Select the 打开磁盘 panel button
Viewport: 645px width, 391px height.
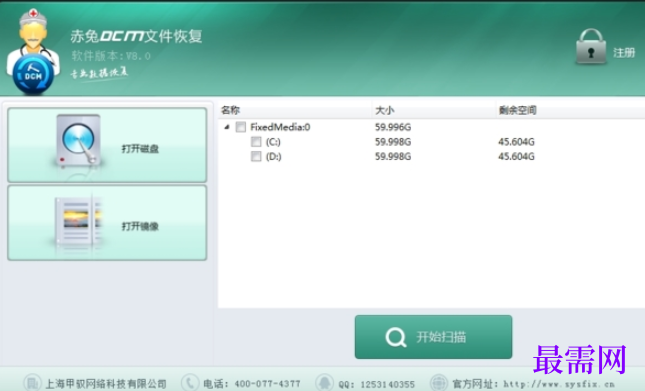tap(107, 145)
